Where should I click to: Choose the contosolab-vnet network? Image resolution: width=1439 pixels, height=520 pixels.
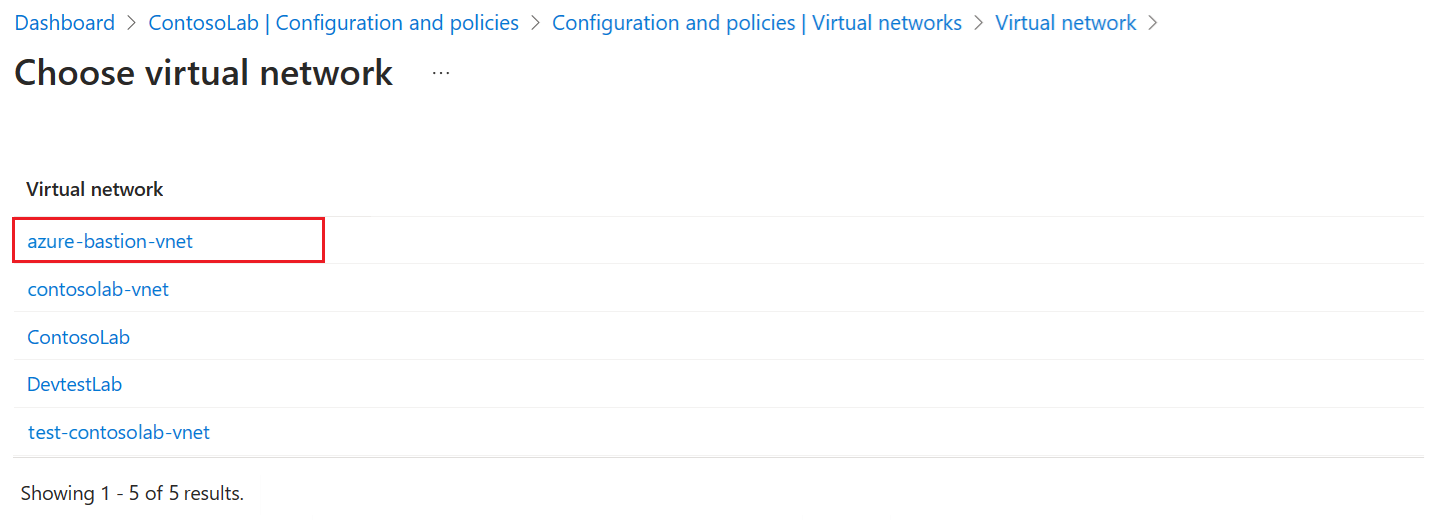(x=98, y=289)
